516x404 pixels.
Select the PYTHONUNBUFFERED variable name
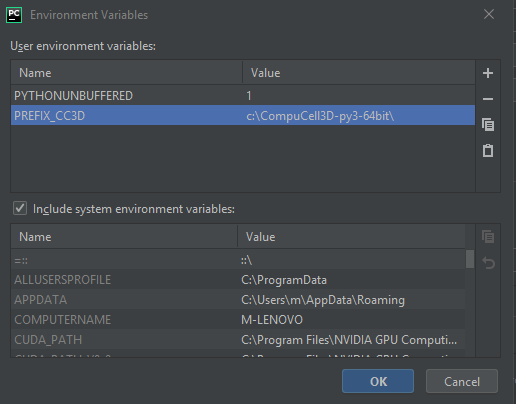(74, 96)
